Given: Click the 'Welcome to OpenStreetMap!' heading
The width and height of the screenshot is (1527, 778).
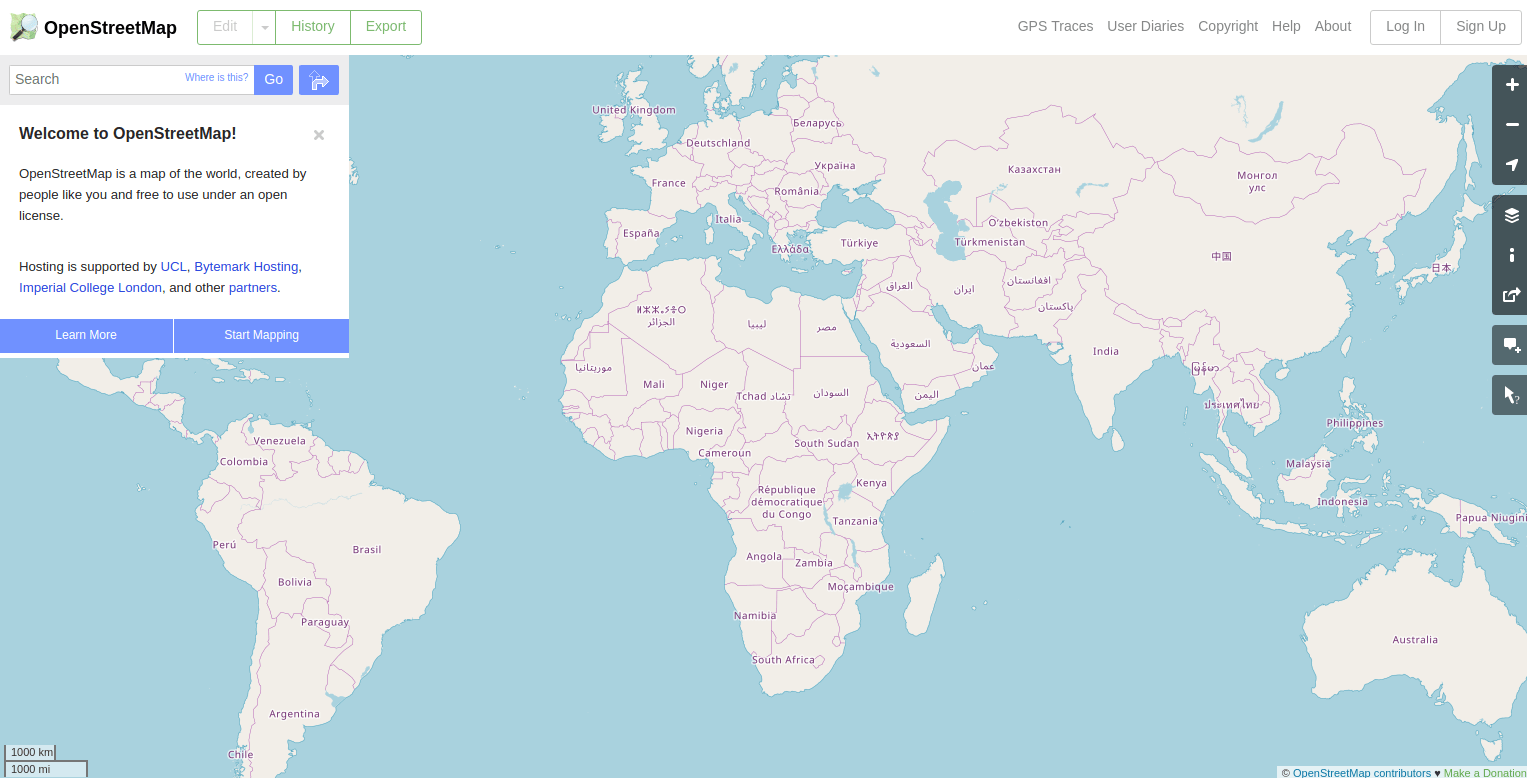Looking at the screenshot, I should click(x=128, y=133).
